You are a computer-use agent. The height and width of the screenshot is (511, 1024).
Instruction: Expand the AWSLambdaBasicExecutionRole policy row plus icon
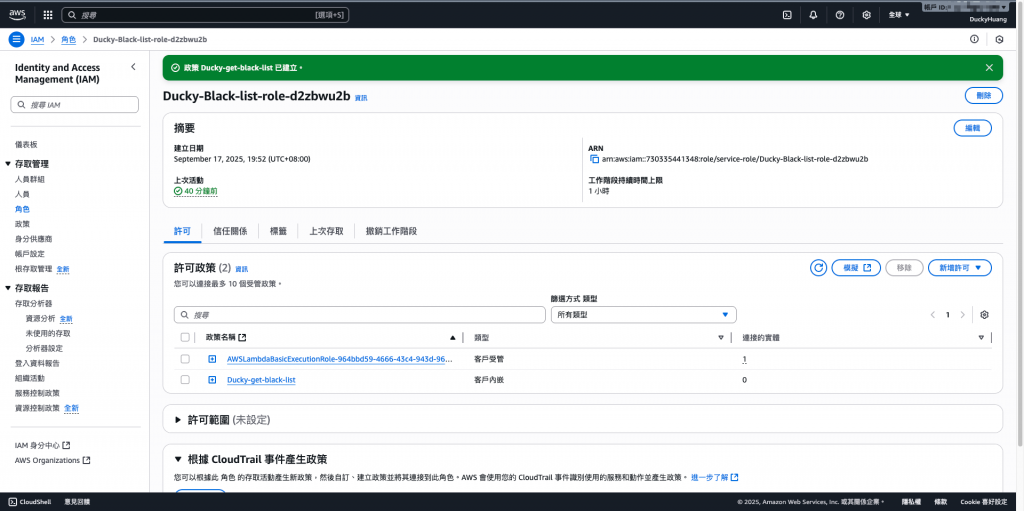(212, 359)
